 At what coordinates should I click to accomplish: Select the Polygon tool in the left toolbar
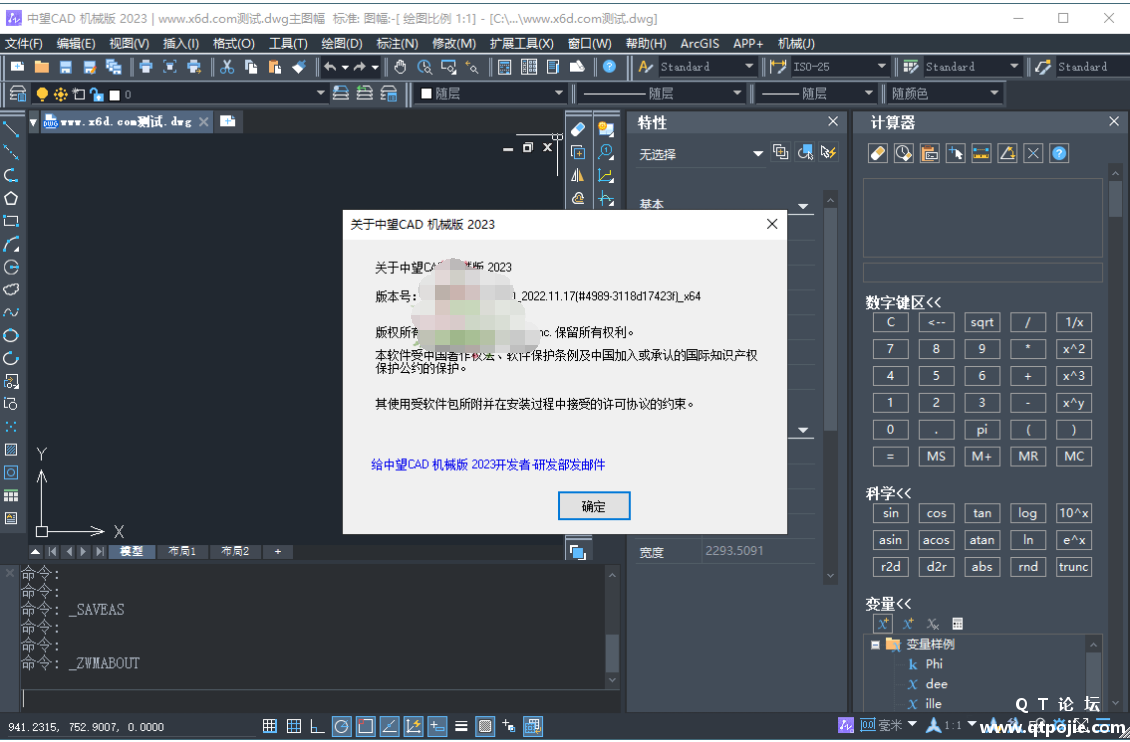pos(11,198)
